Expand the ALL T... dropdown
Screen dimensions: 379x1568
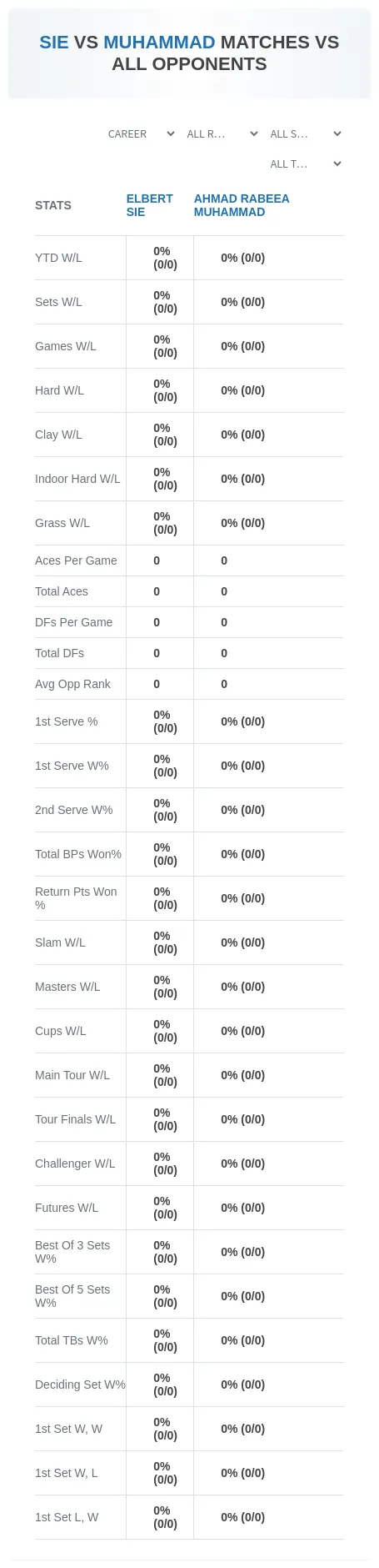(305, 164)
